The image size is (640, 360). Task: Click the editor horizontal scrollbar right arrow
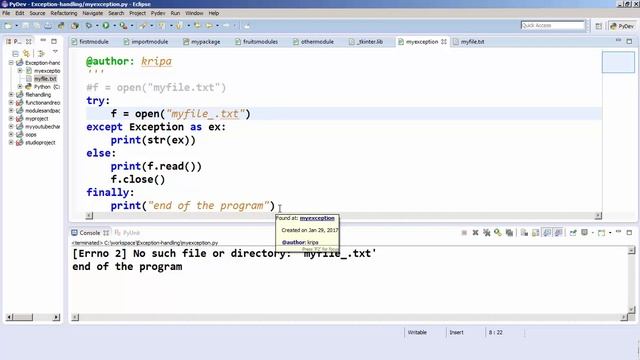(x=598, y=216)
